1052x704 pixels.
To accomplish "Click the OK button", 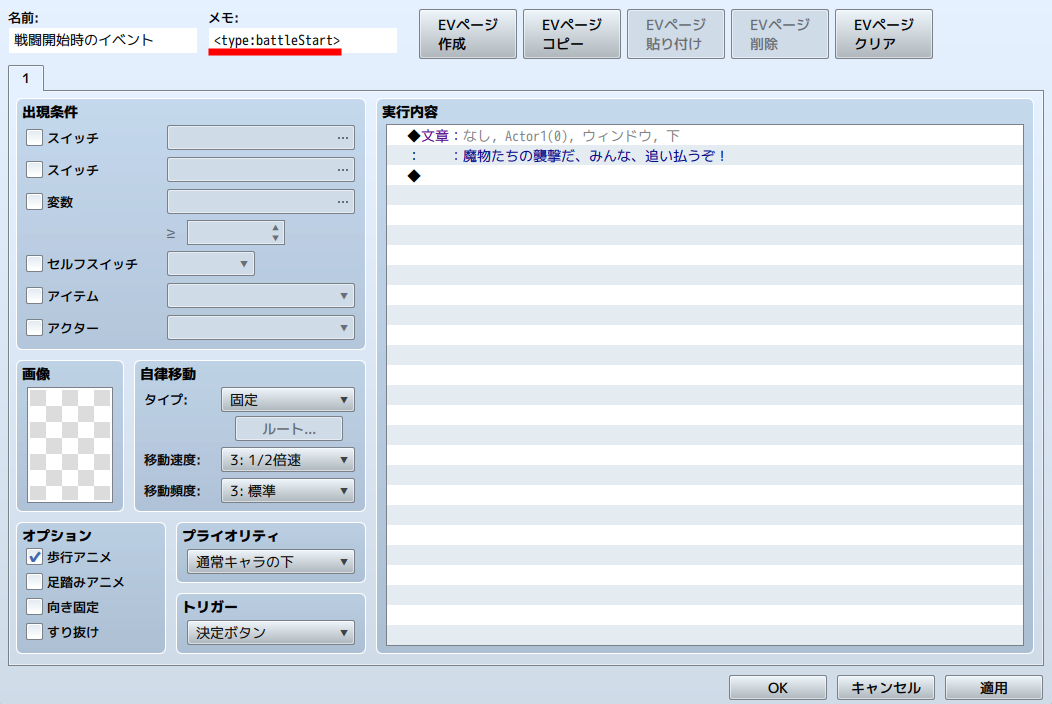I will [x=778, y=688].
